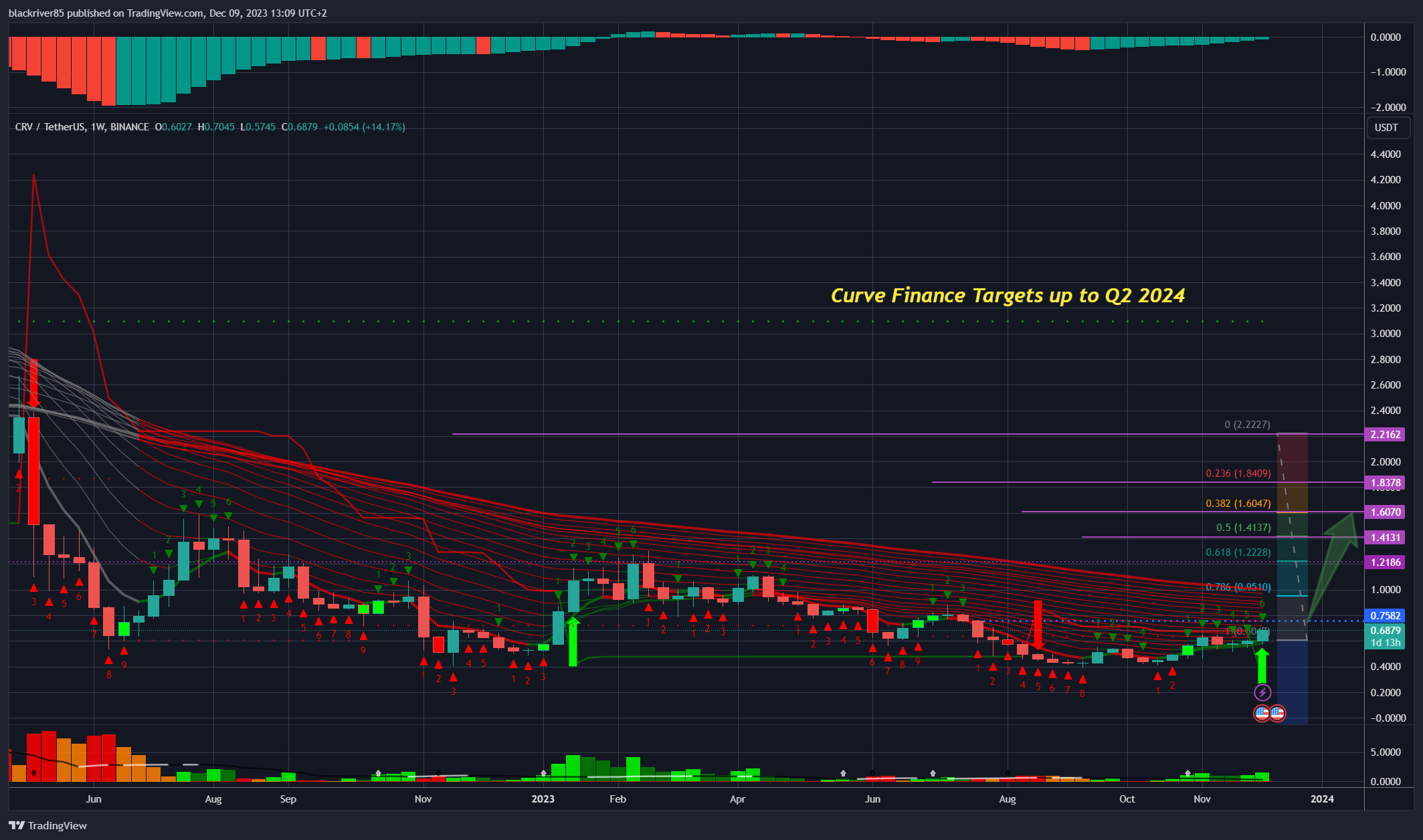Screen dimensions: 1423x840
Task: Select the 0.5 (1.4137) Fibonacci label
Action: click(x=1243, y=528)
